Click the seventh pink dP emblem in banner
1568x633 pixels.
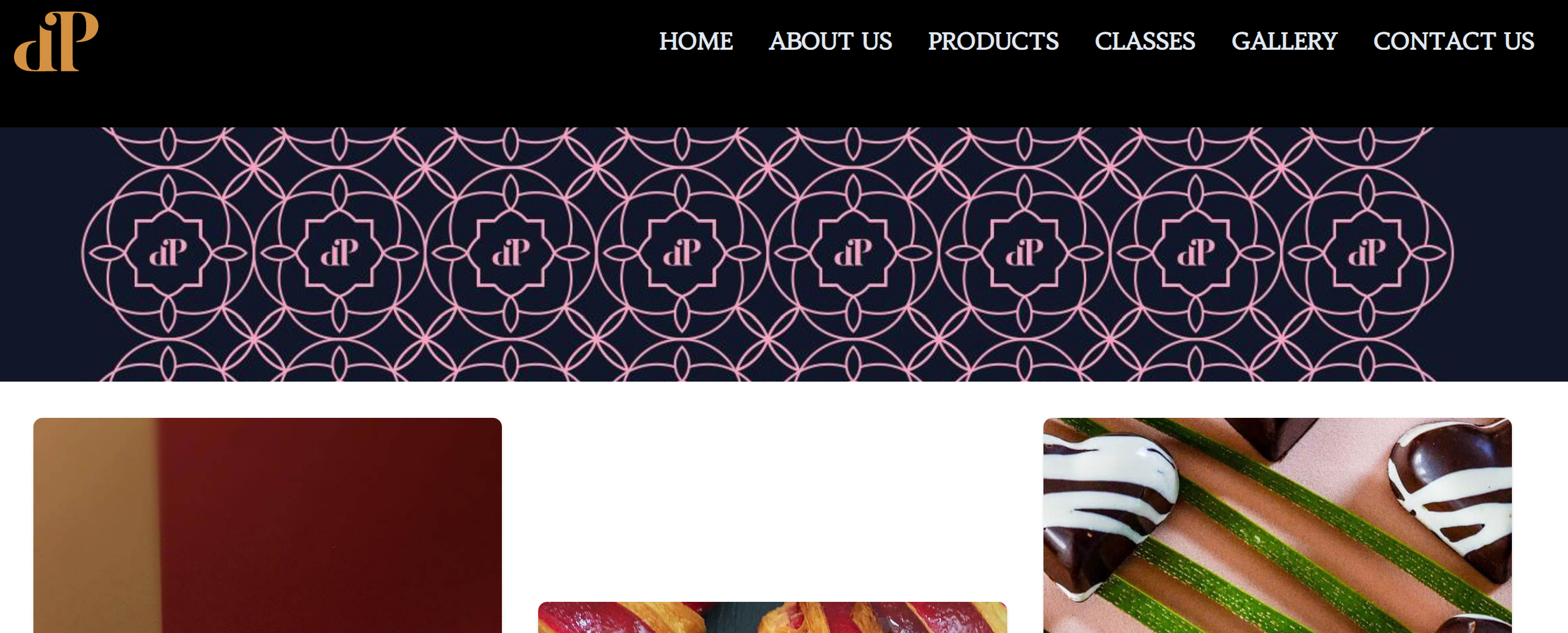click(x=1195, y=253)
